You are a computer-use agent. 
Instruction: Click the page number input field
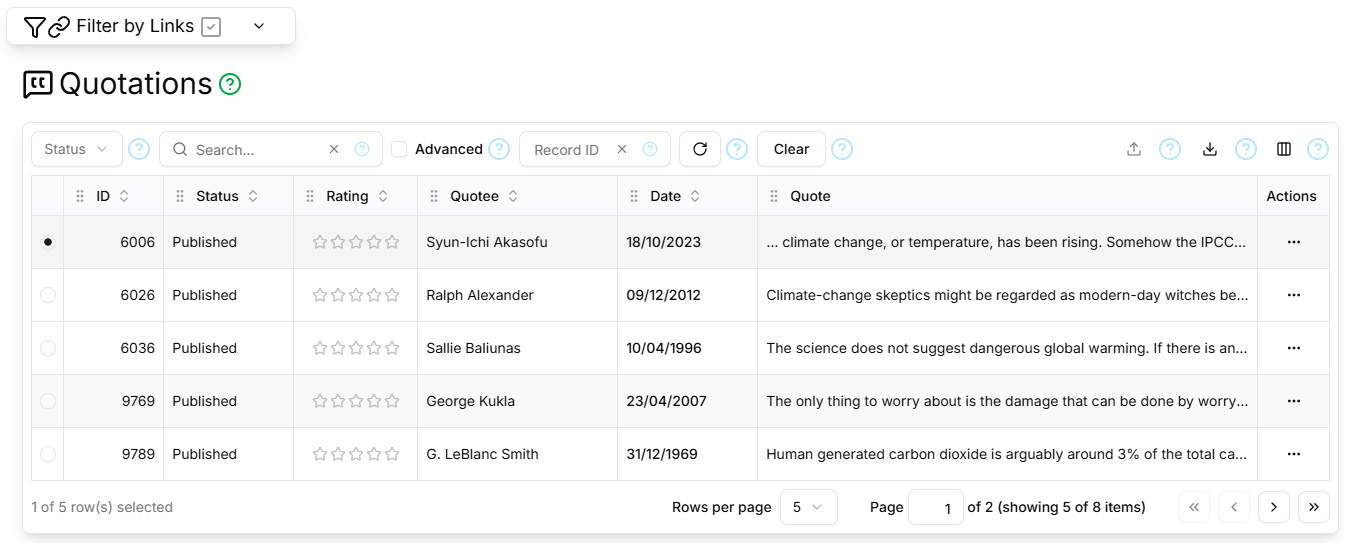pyautogui.click(x=936, y=507)
